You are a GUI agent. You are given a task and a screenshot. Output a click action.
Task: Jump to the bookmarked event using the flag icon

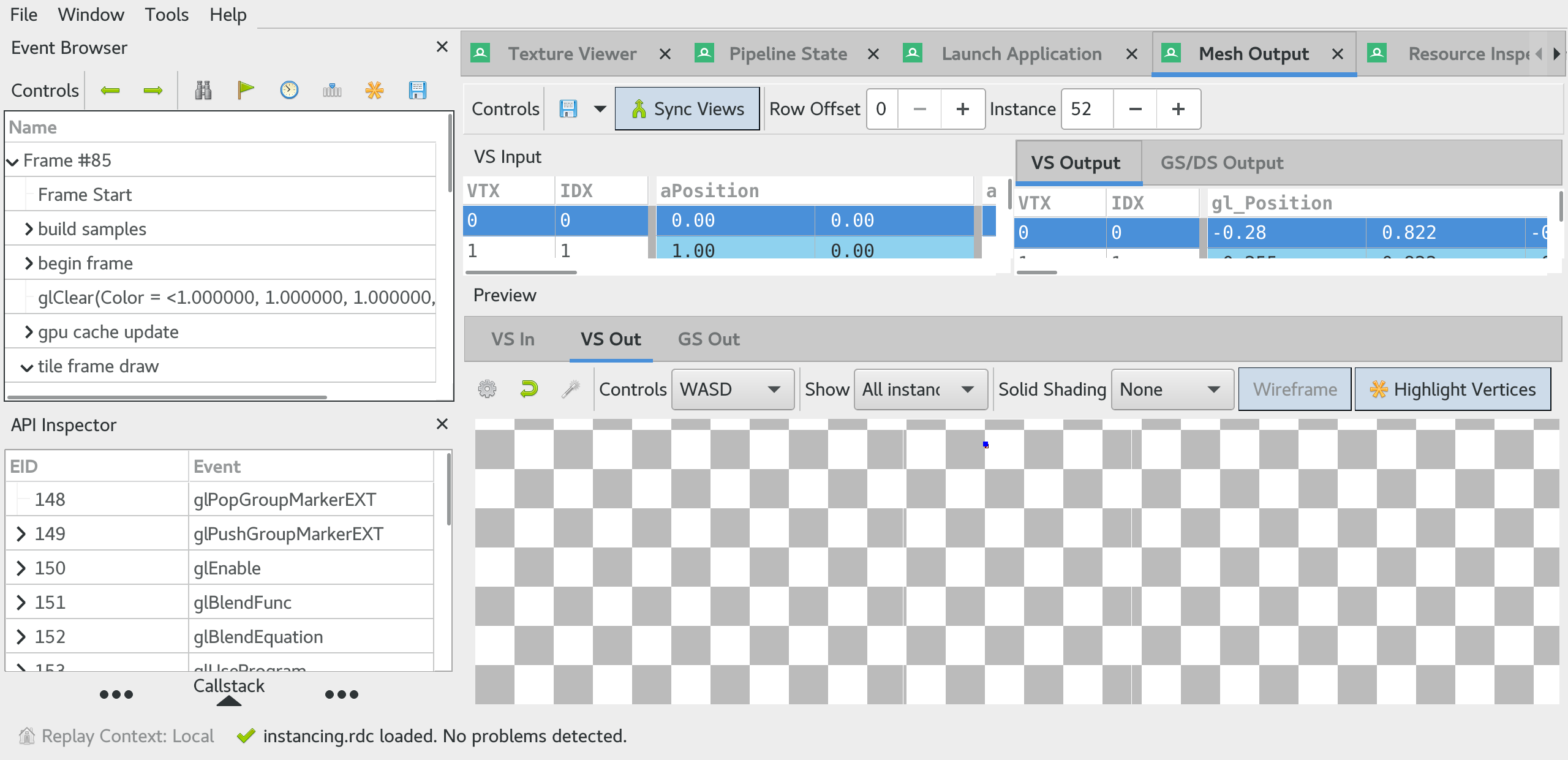[x=246, y=89]
